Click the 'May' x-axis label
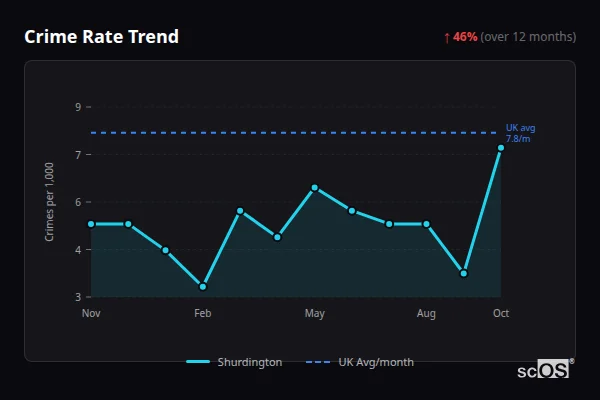Image resolution: width=600 pixels, height=400 pixels. [315, 314]
